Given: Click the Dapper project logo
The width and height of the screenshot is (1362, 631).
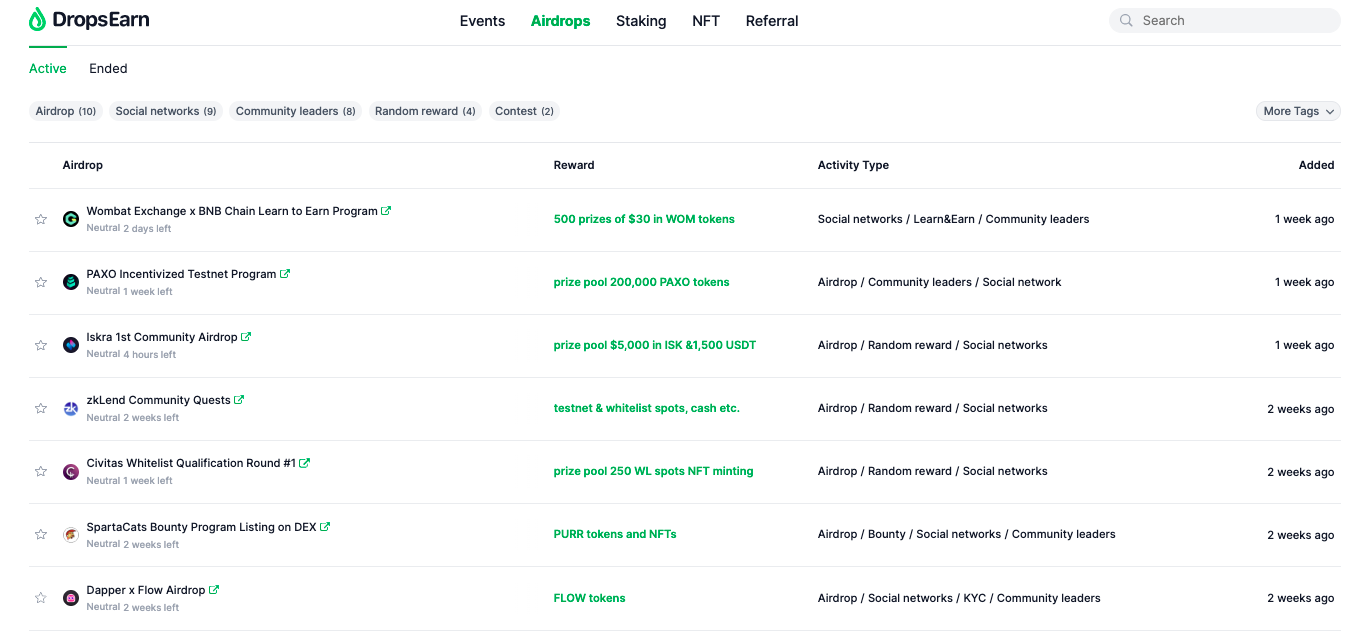Looking at the screenshot, I should click(x=71, y=598).
